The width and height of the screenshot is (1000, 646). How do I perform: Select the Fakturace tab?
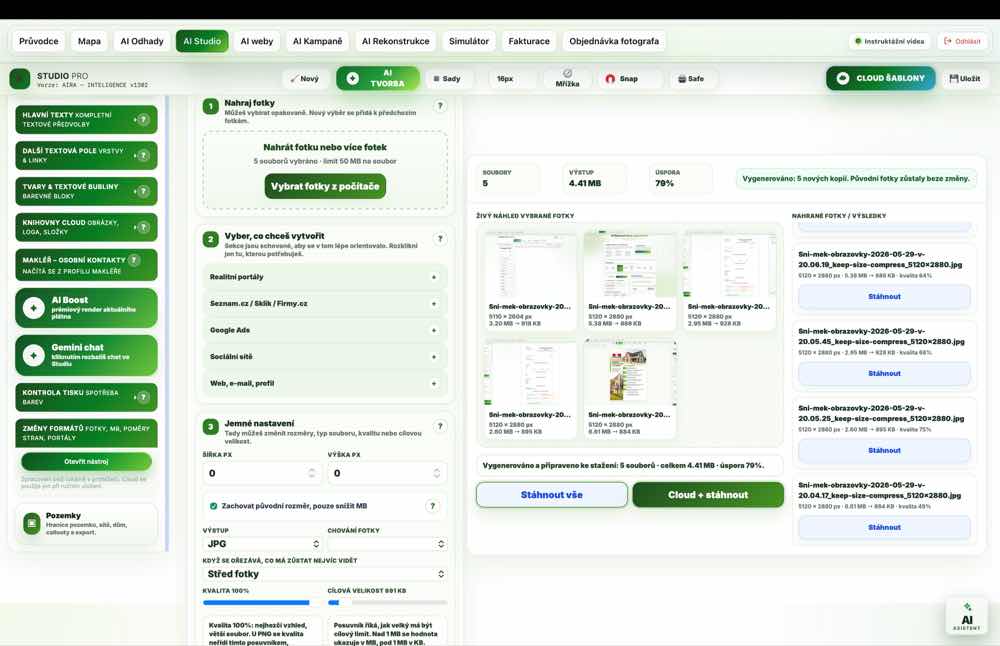click(x=529, y=41)
